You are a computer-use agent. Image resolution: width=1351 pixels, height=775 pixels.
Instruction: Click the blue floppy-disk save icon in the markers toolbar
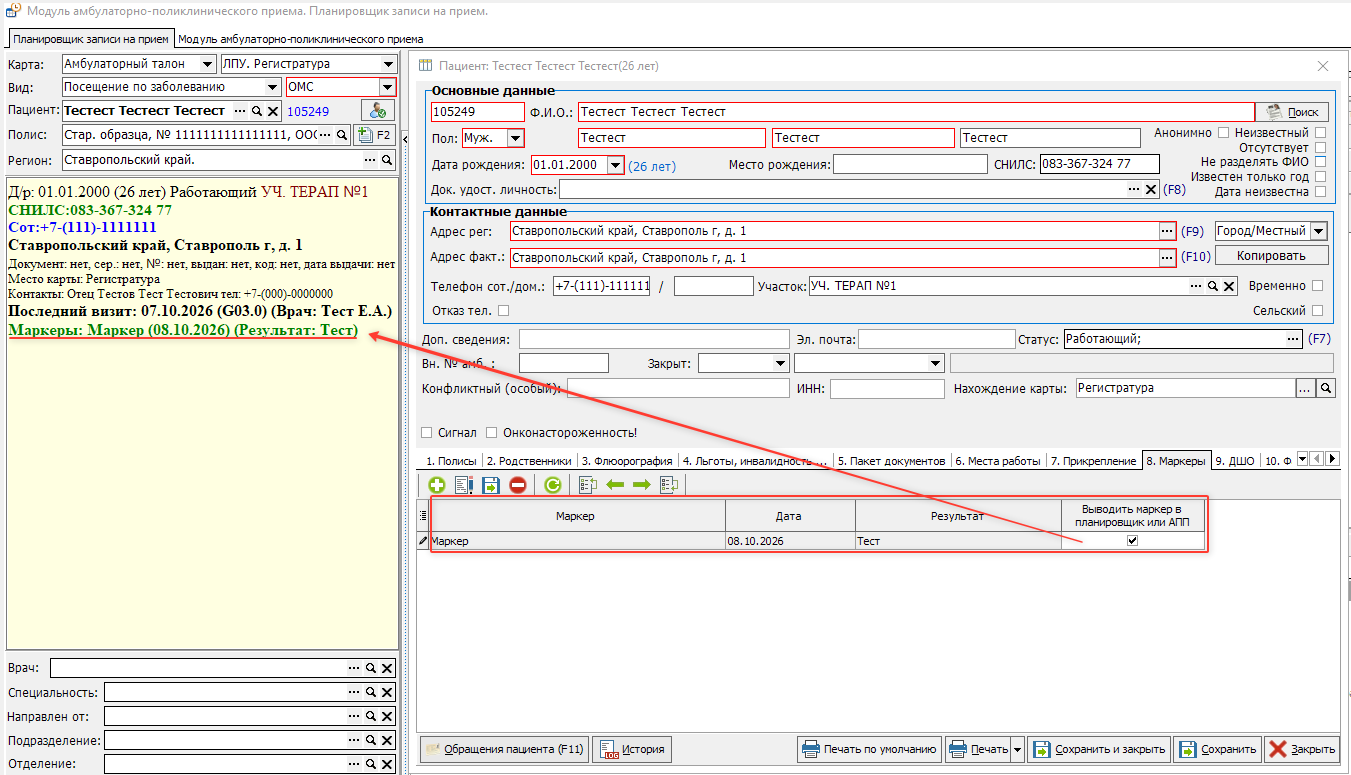(x=490, y=485)
